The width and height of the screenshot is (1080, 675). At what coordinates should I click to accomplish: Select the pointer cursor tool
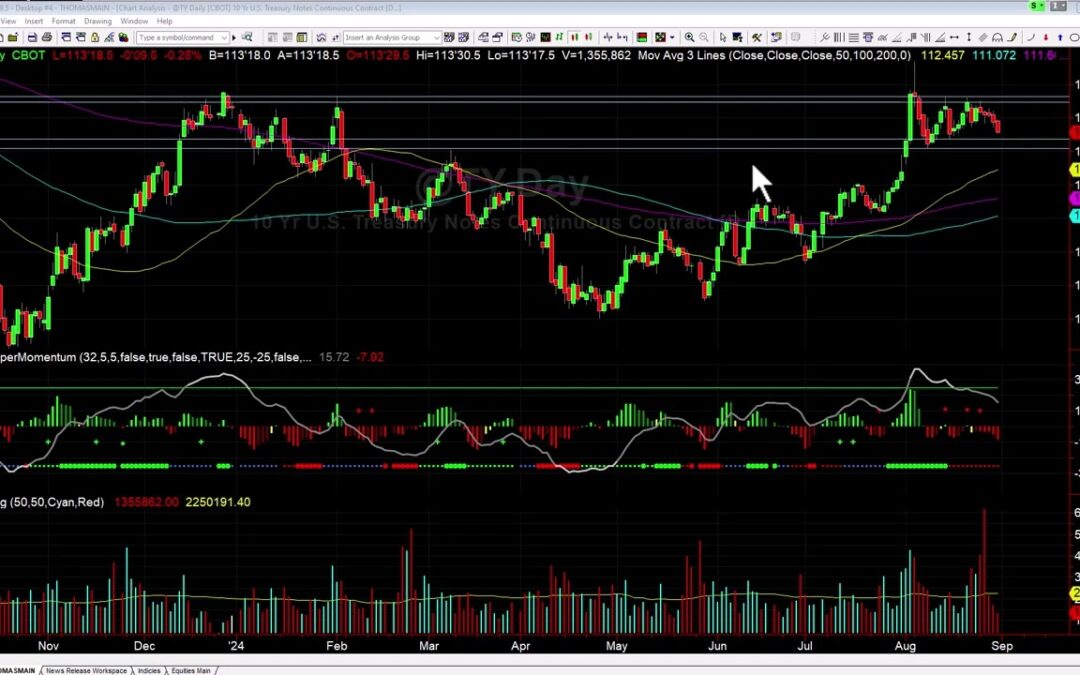pos(722,37)
